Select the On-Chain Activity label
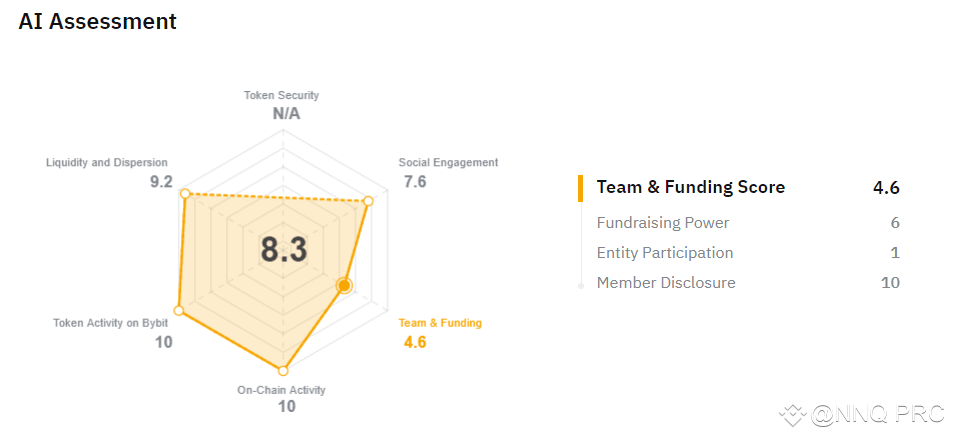This screenshot has height=436, width=953. coord(281,390)
